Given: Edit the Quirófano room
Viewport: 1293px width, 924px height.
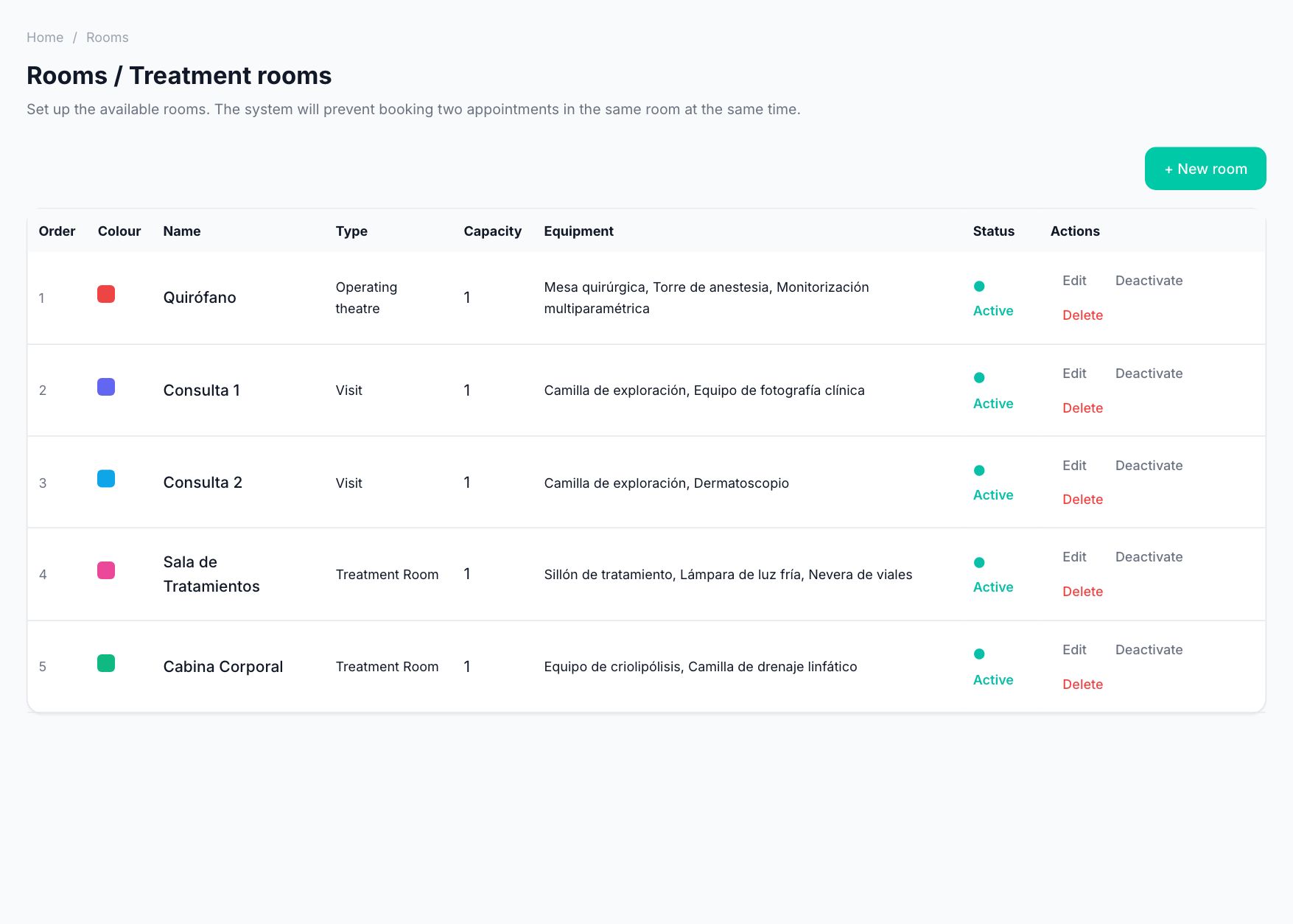Looking at the screenshot, I should click(x=1074, y=281).
